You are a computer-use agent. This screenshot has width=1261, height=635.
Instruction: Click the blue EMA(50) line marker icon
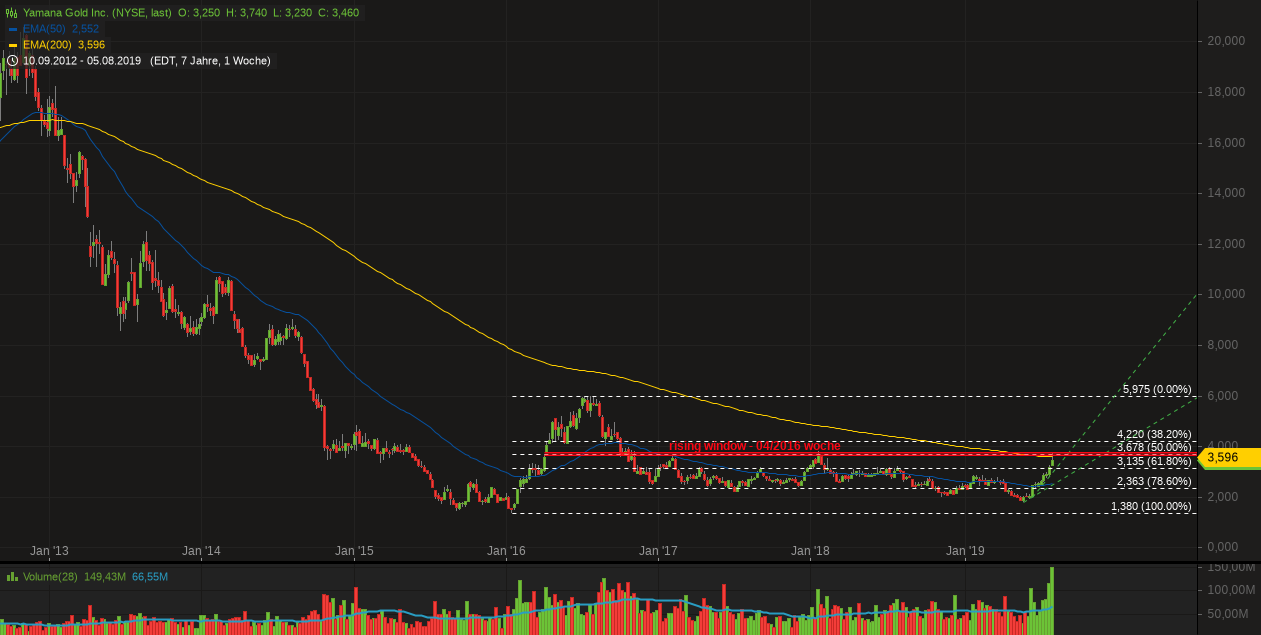point(14,29)
